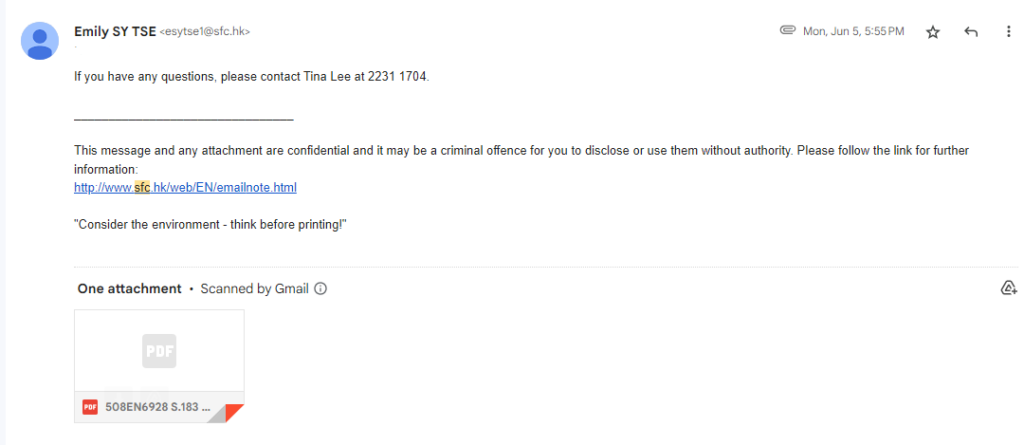Click the Reply arrow icon
This screenshot has width=1024, height=445.
(970, 32)
